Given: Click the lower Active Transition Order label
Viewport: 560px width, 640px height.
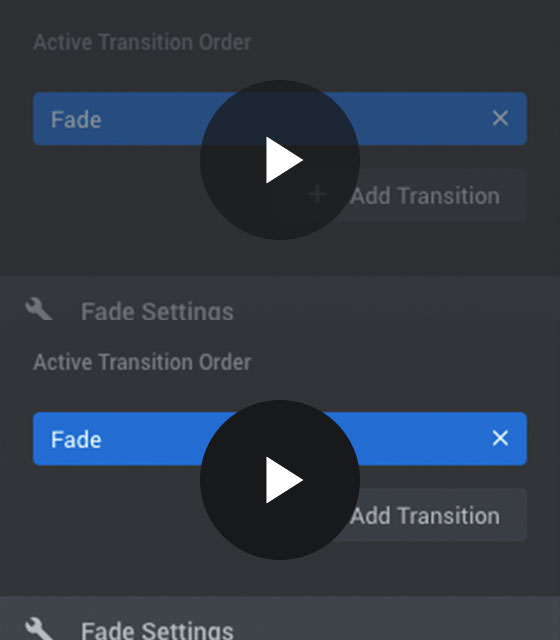Looking at the screenshot, I should point(142,362).
